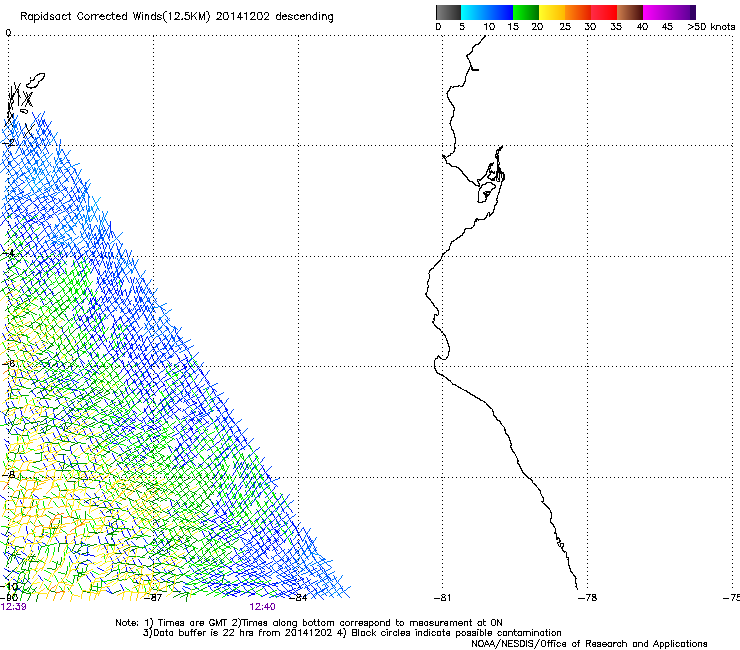This screenshot has height=650, width=740.
Task: Click the magenta 40-45 knots color segment
Action: pyautogui.click(x=656, y=12)
